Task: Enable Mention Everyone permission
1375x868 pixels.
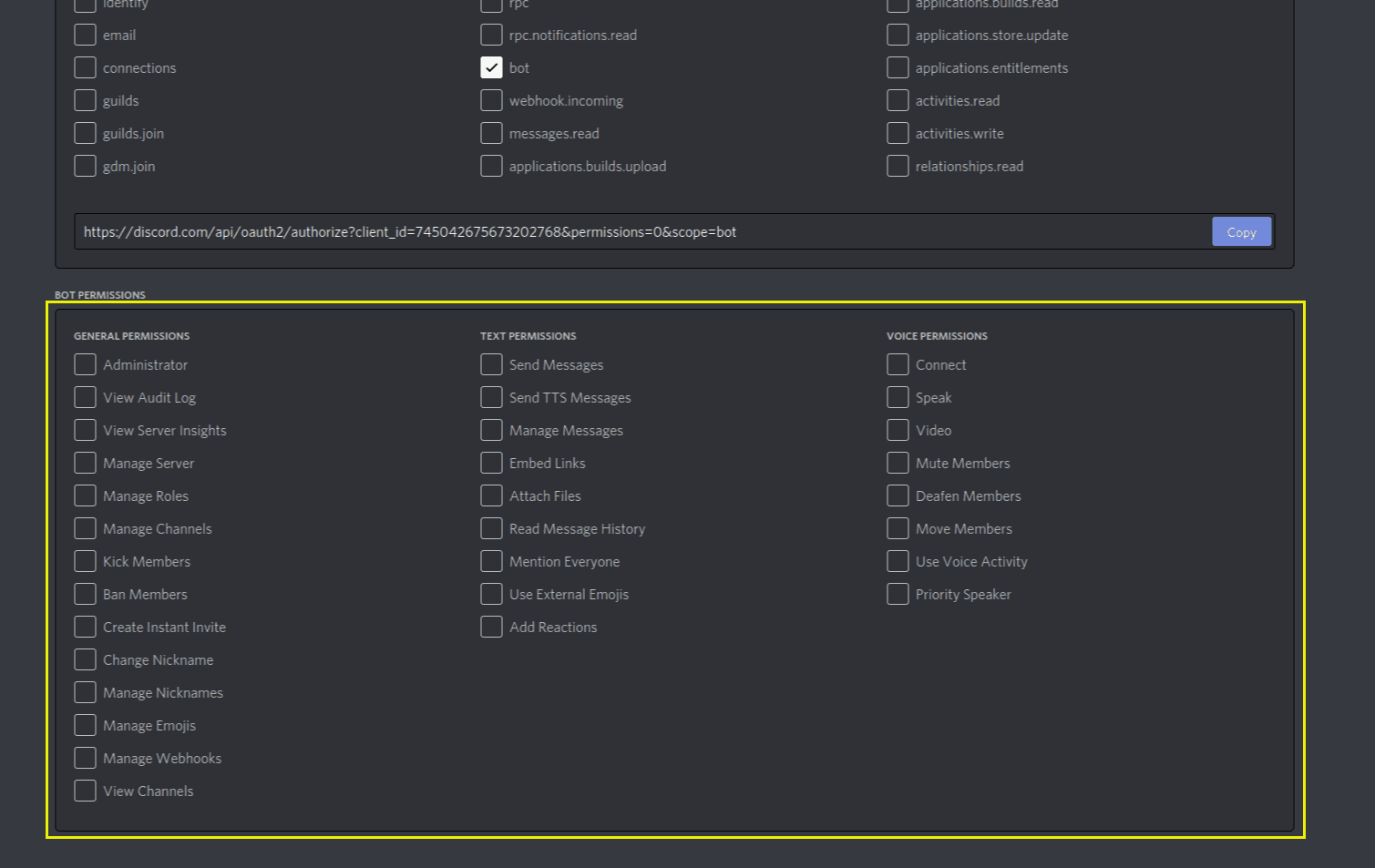Action: [x=492, y=562]
